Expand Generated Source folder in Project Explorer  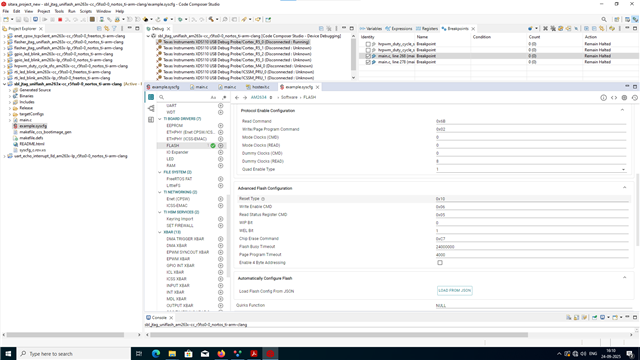tap(10, 90)
